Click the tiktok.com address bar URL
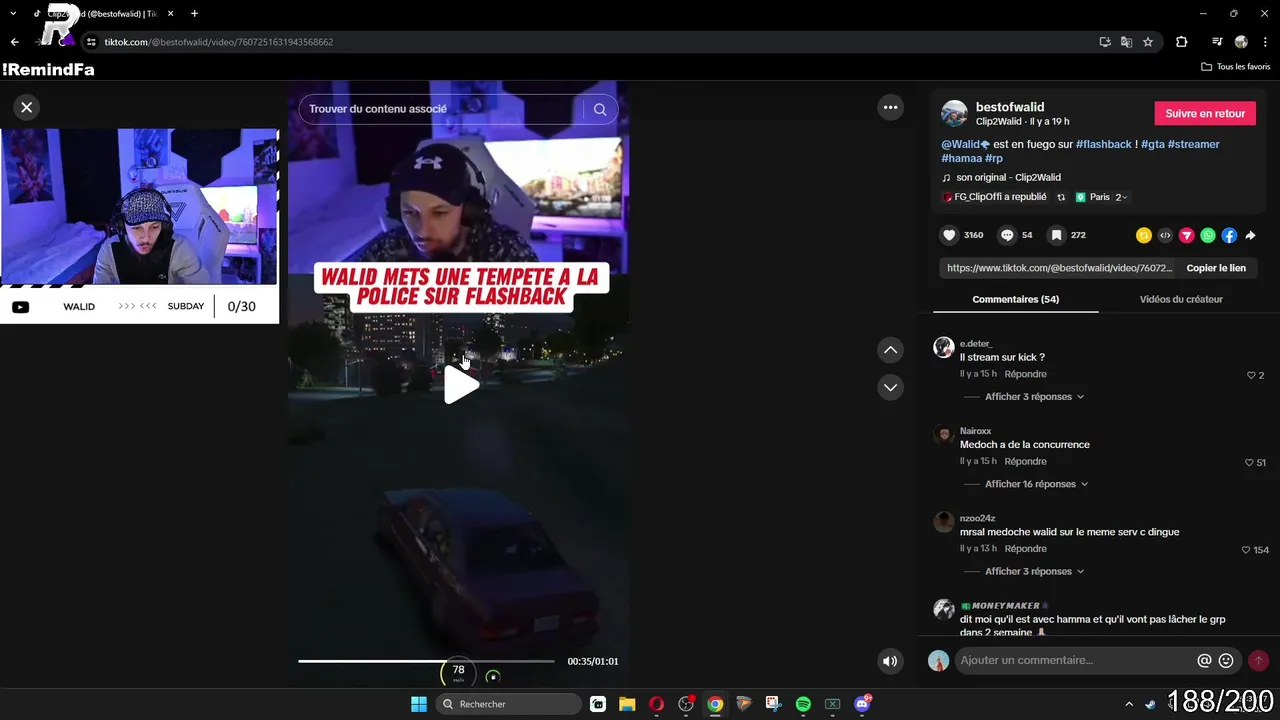This screenshot has width=1280, height=720. [x=219, y=42]
